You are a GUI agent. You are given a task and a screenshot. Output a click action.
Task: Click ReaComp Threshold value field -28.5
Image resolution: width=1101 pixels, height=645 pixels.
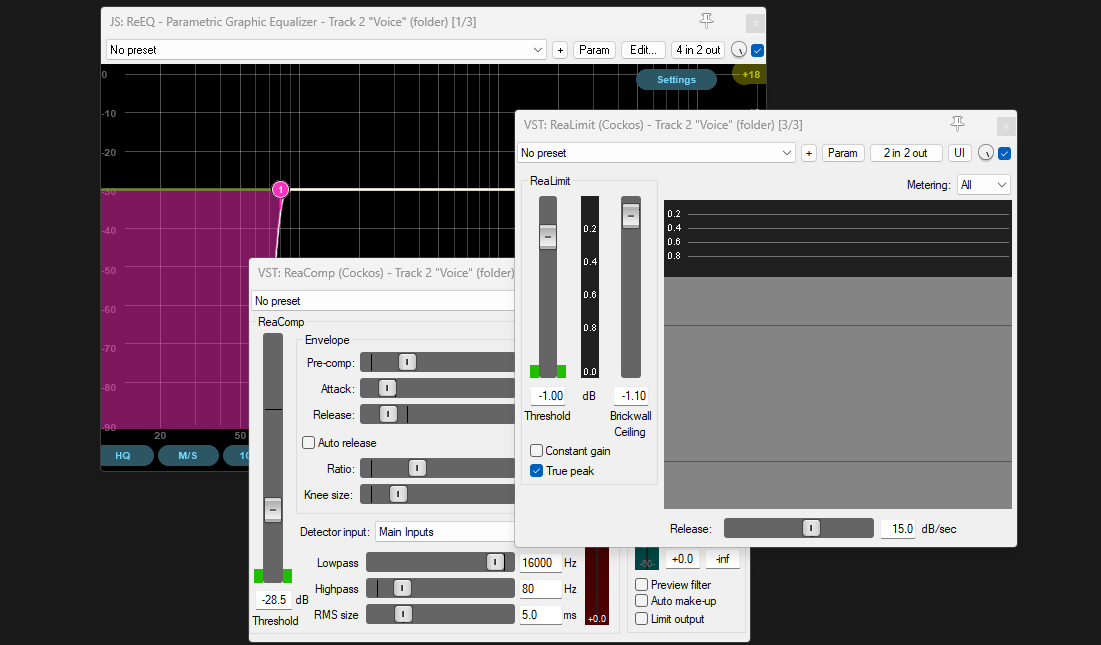[x=275, y=599]
